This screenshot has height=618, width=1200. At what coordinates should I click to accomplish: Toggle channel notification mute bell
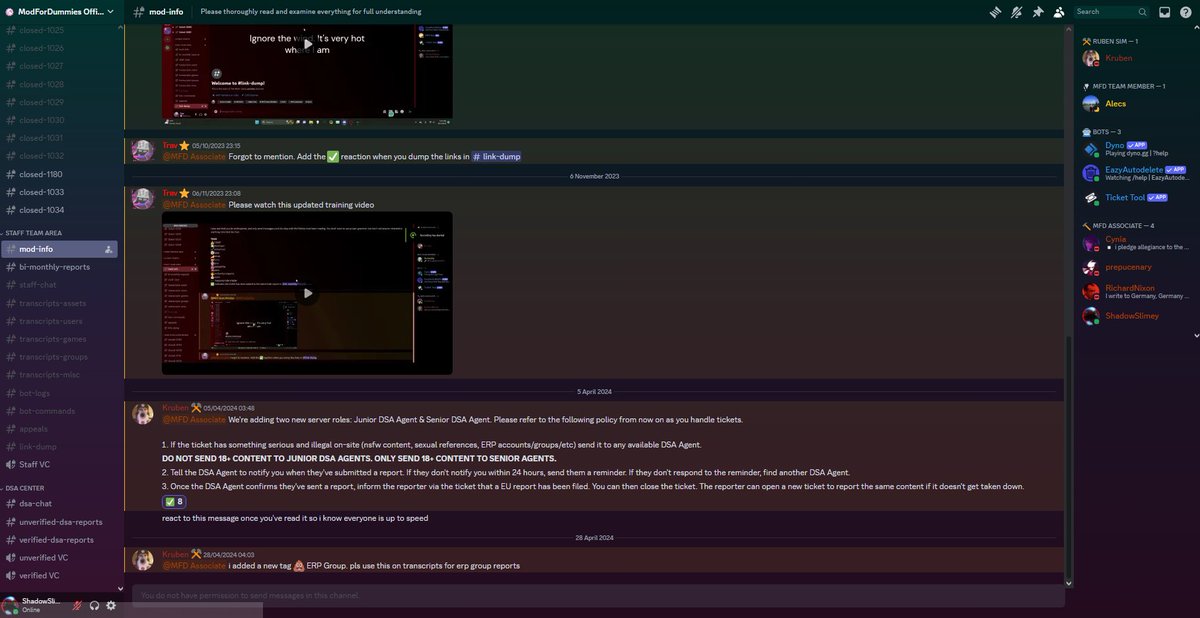coord(1016,12)
